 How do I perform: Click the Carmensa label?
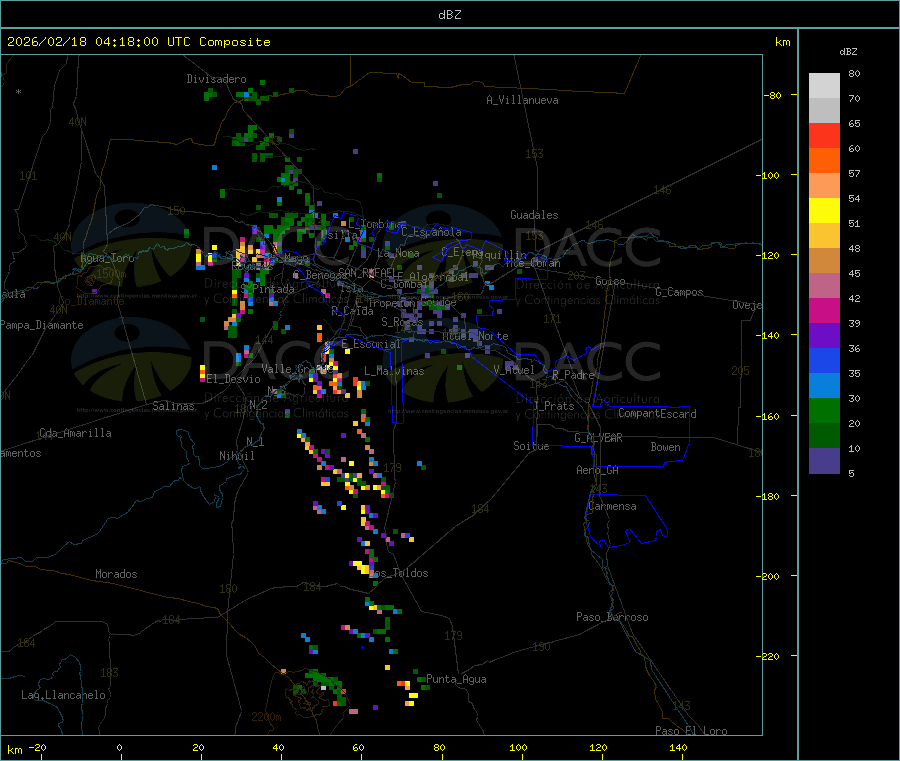[x=612, y=506]
